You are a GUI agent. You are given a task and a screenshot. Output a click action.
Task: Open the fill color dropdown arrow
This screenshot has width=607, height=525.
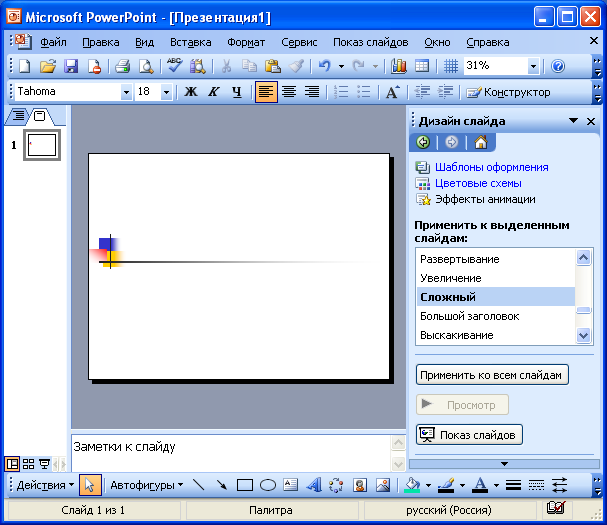click(428, 485)
